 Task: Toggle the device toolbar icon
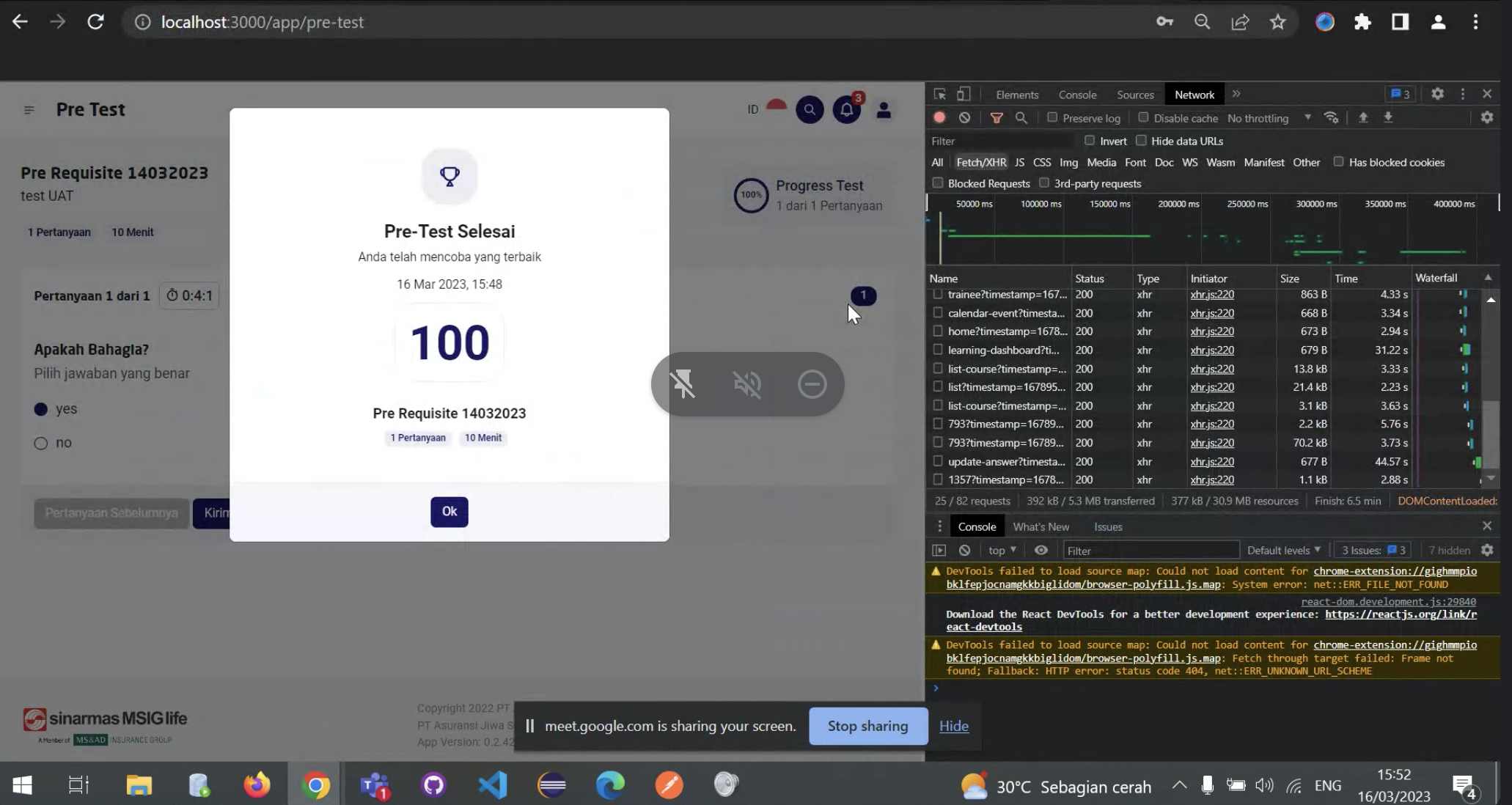[964, 94]
